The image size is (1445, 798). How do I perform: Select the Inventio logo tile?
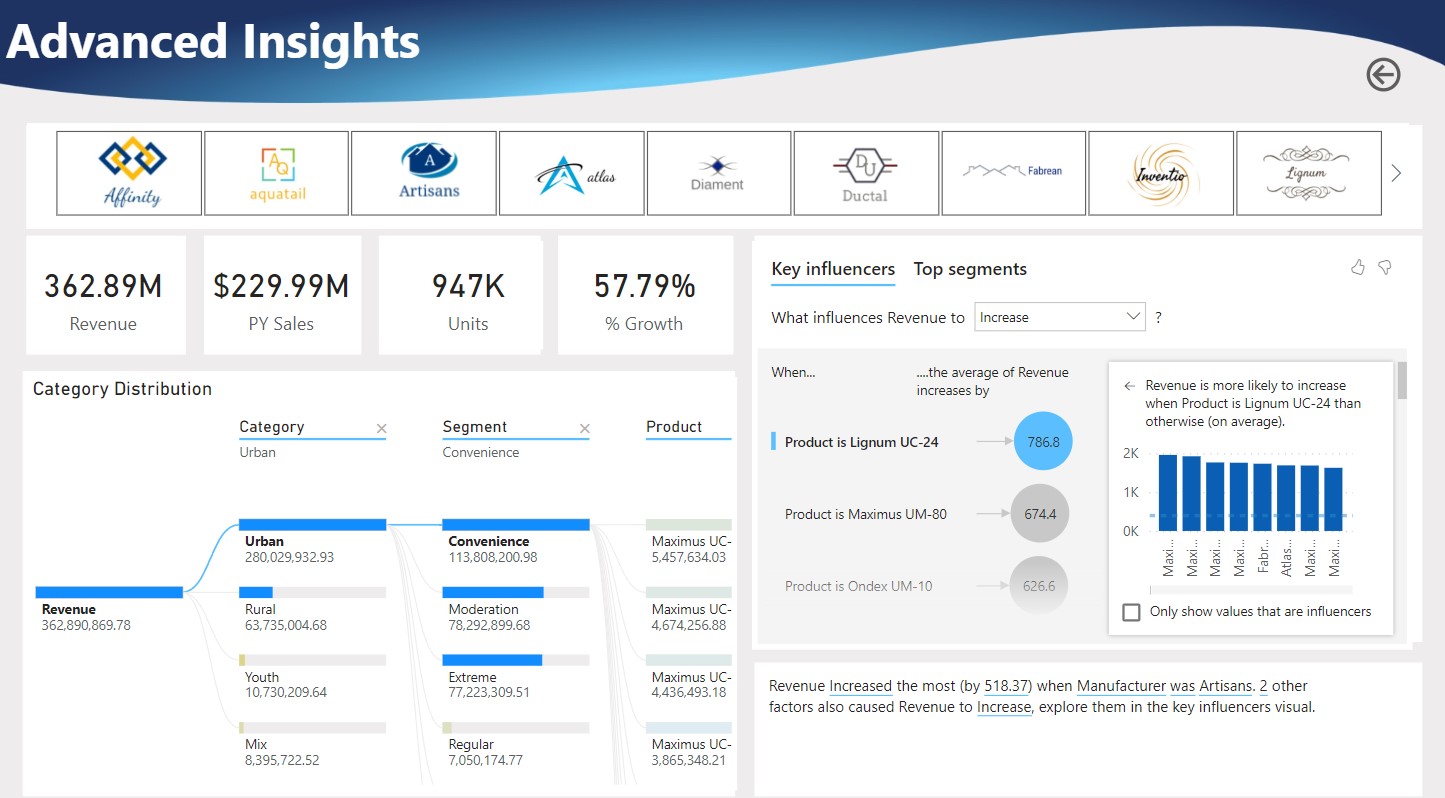pos(1160,173)
